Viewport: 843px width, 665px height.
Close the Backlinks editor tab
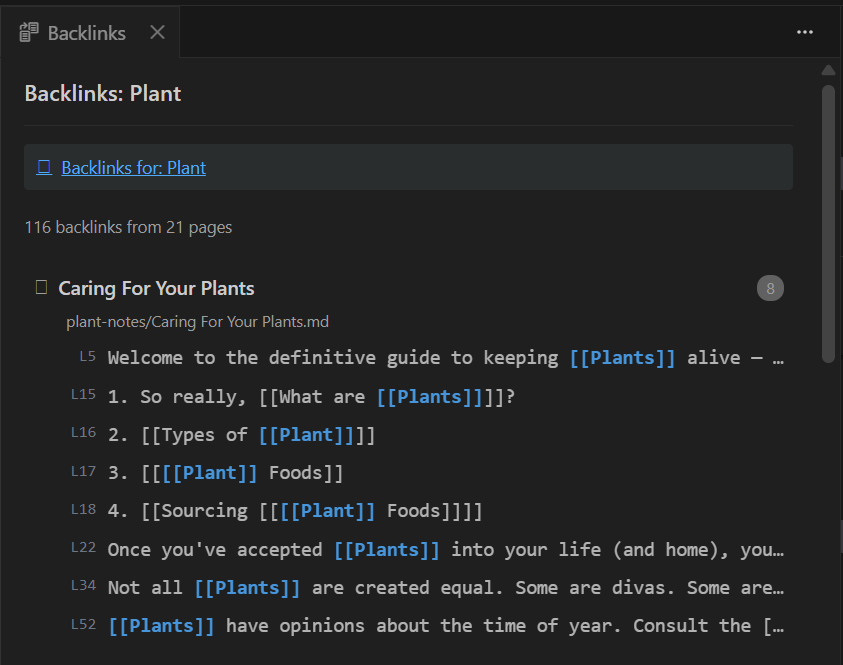click(x=157, y=32)
